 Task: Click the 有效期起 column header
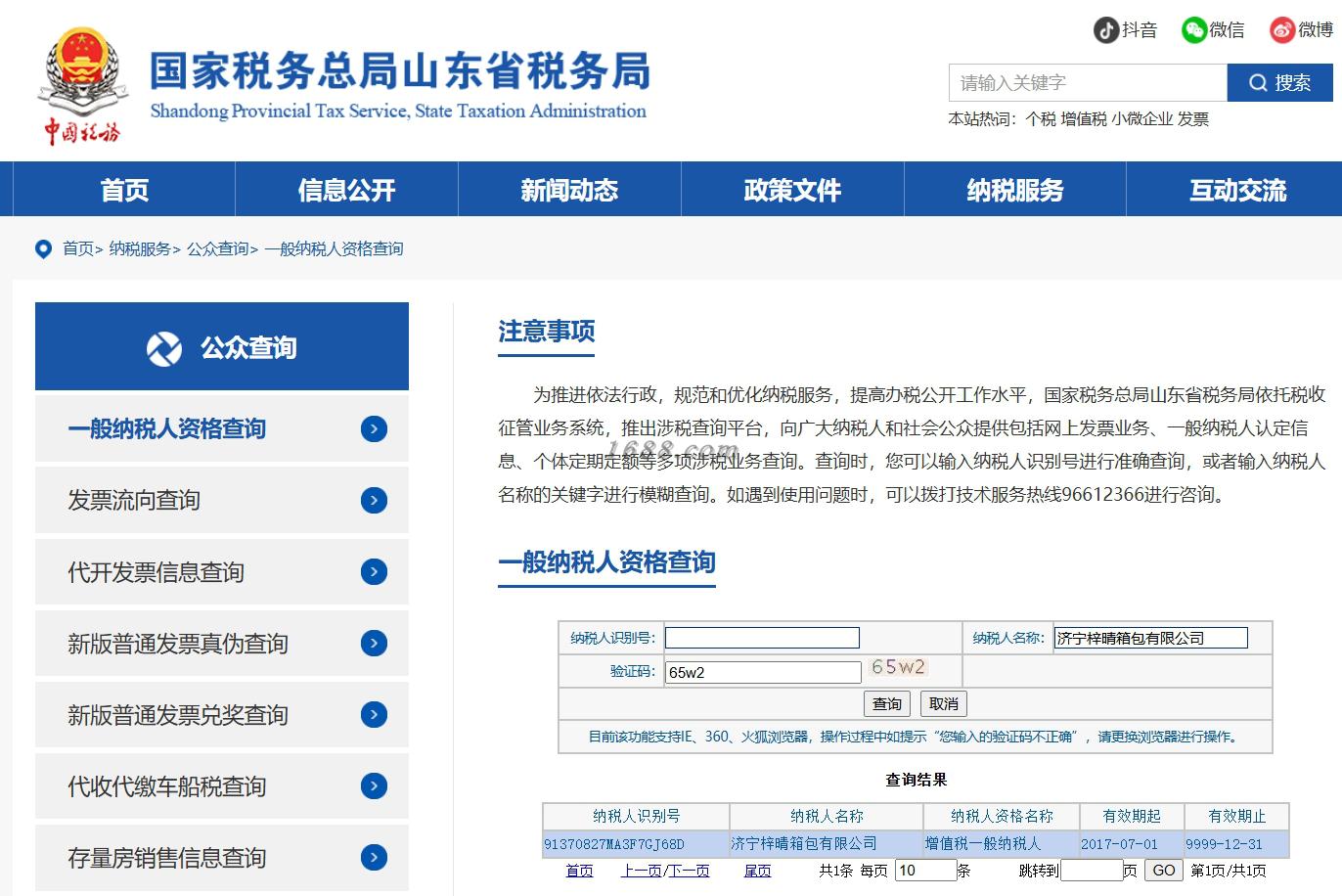(x=1132, y=817)
